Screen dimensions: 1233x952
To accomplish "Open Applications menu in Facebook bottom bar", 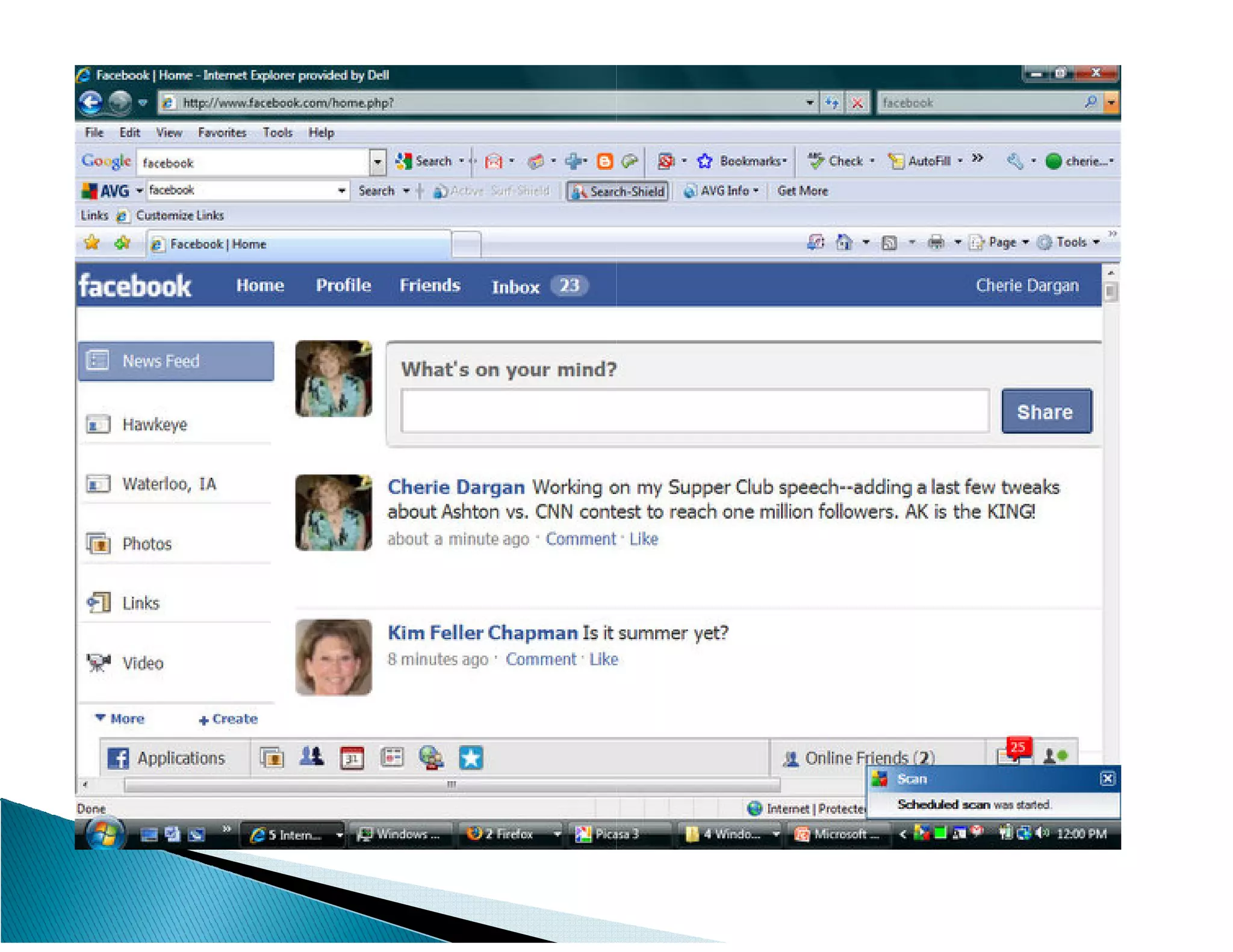I will pyautogui.click(x=167, y=758).
